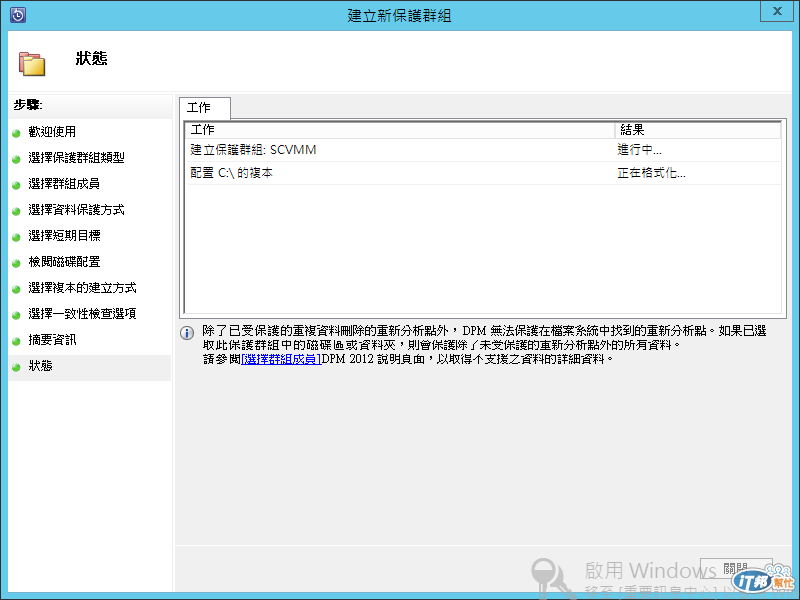Image resolution: width=800 pixels, height=600 pixels.
Task: Close the 建立新保護群組 window
Action: (777, 11)
